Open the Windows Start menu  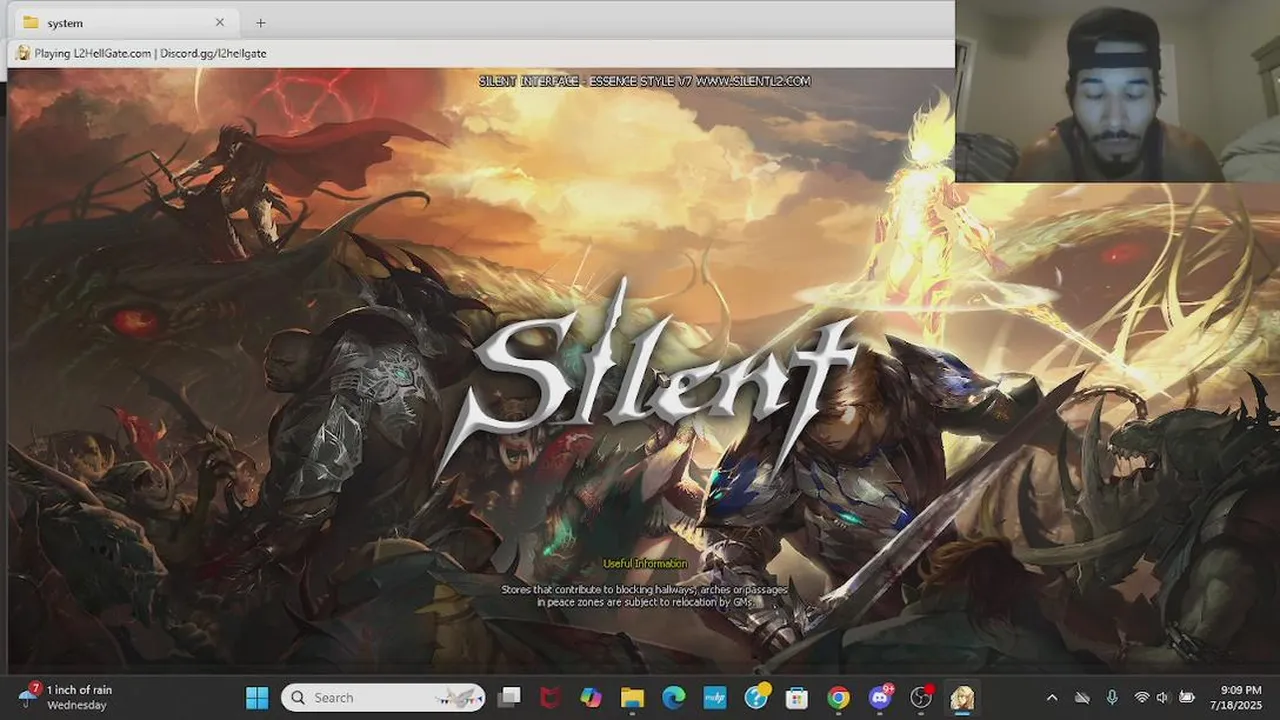tap(257, 697)
